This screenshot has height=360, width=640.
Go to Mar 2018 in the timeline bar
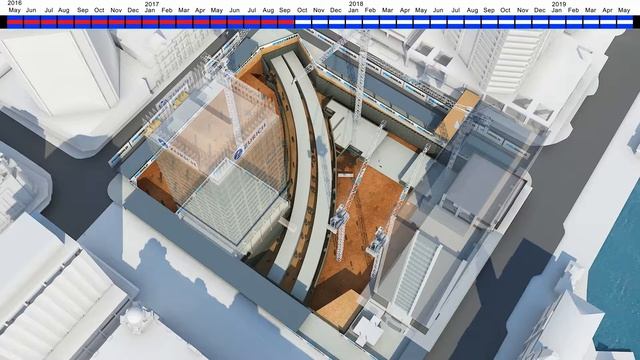pos(388,22)
